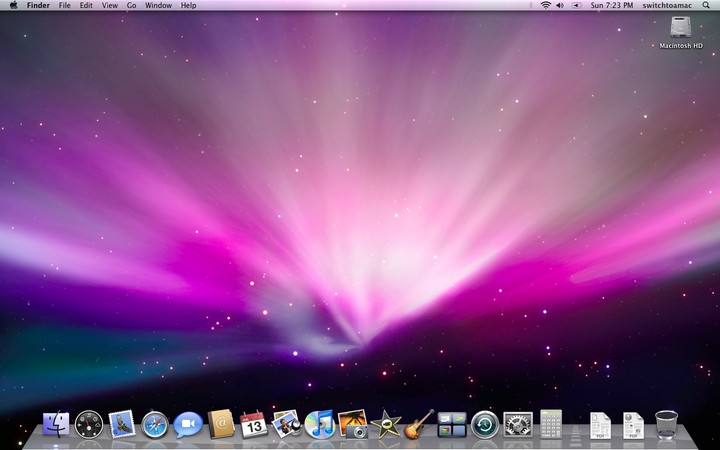
Task: Launch GarageBand guitar icon
Action: (419, 424)
